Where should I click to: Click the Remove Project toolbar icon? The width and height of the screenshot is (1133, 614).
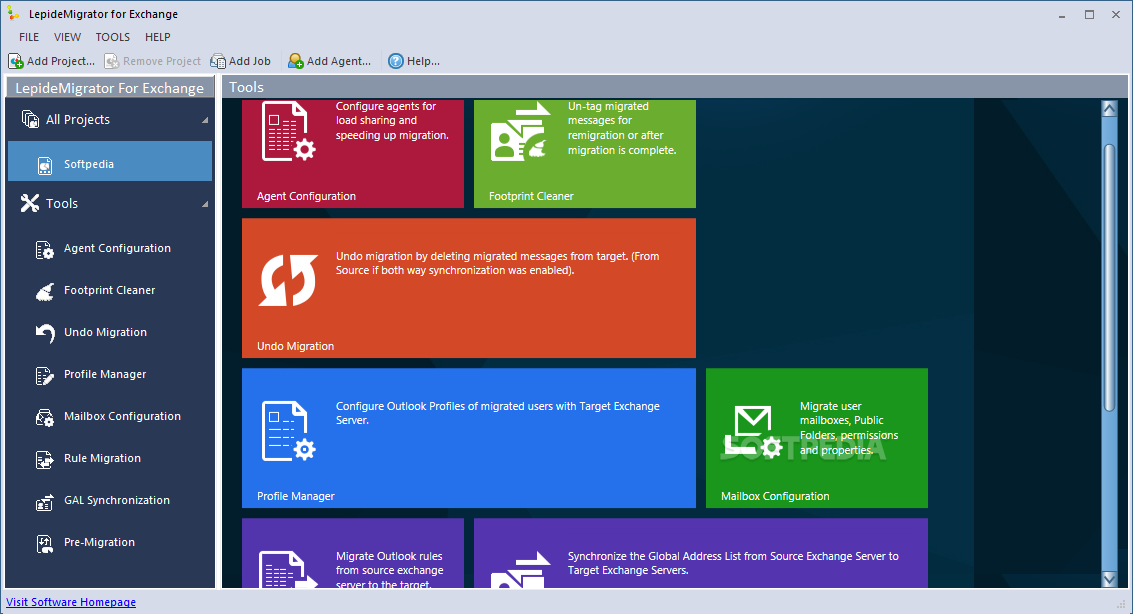click(111, 61)
